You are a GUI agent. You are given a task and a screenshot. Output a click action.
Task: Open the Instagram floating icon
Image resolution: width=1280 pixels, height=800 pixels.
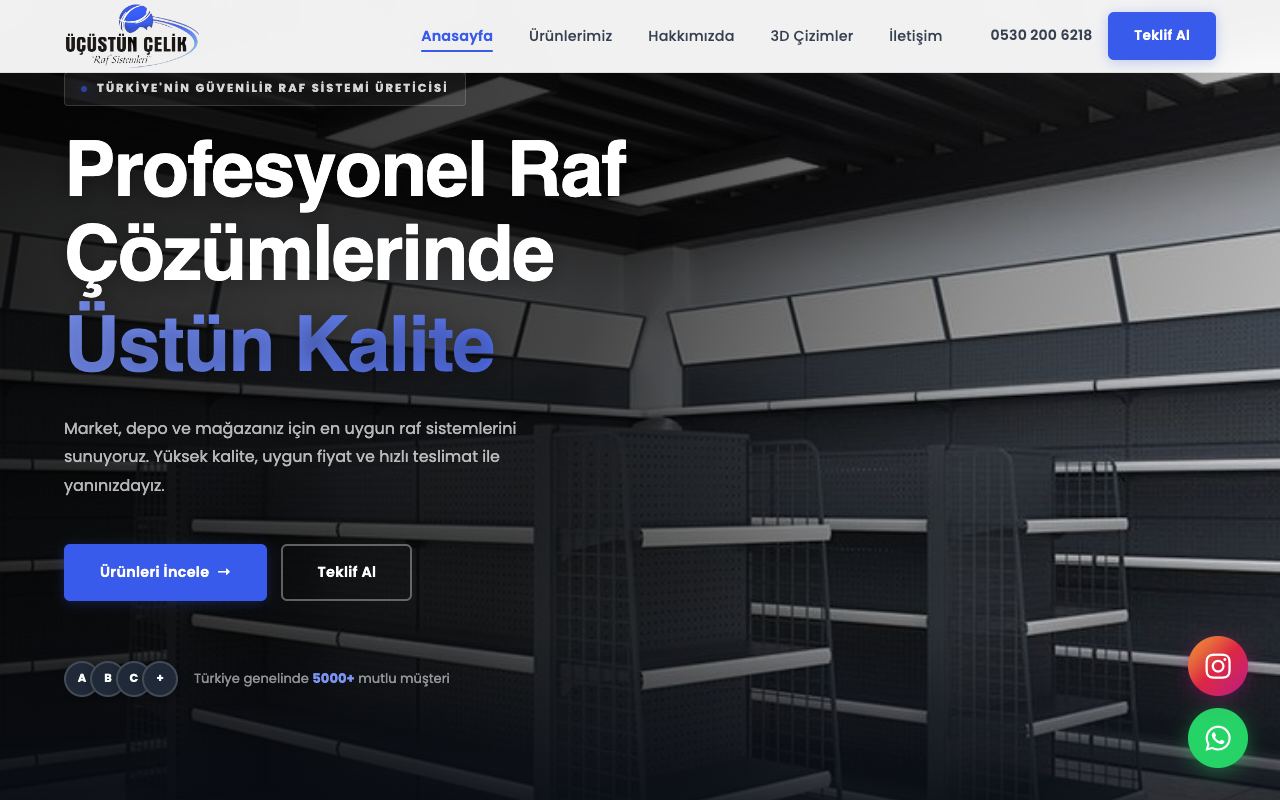click(x=1218, y=666)
